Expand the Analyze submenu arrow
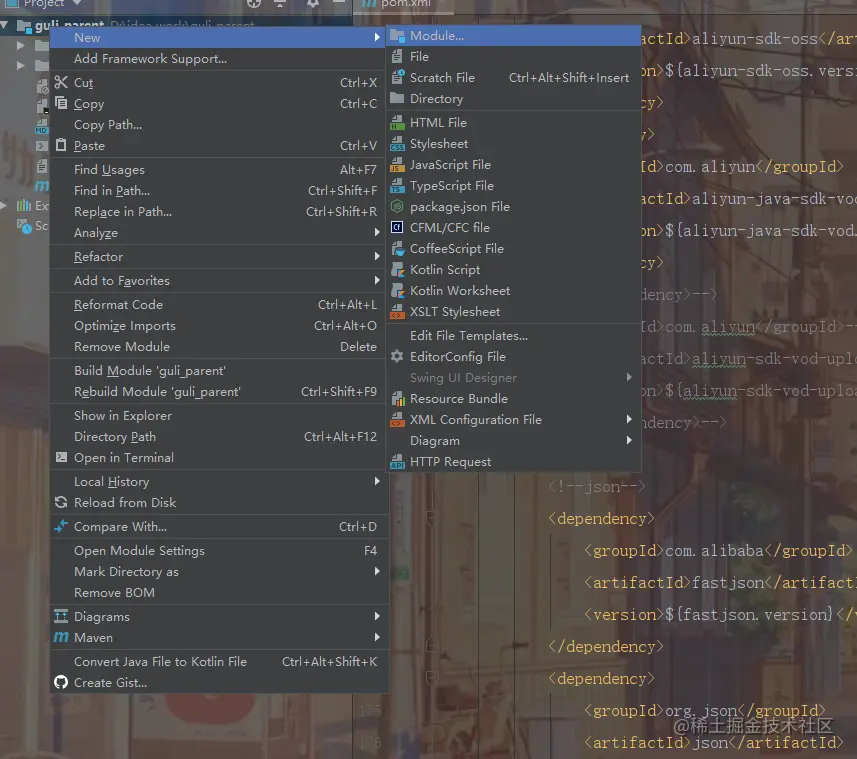Image resolution: width=857 pixels, height=759 pixels. click(x=377, y=233)
